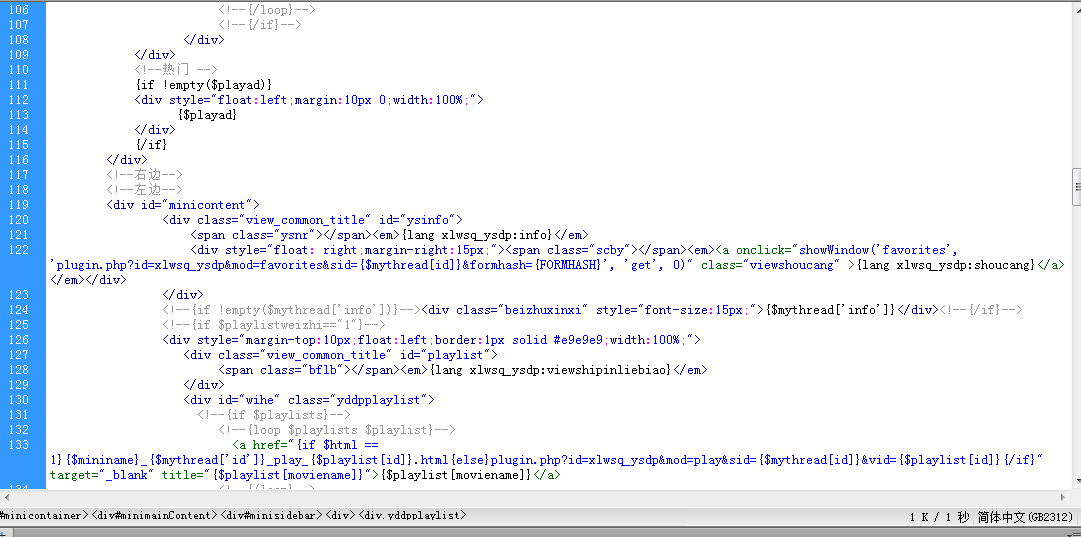Select line number 106 in the gutter

click(x=19, y=10)
